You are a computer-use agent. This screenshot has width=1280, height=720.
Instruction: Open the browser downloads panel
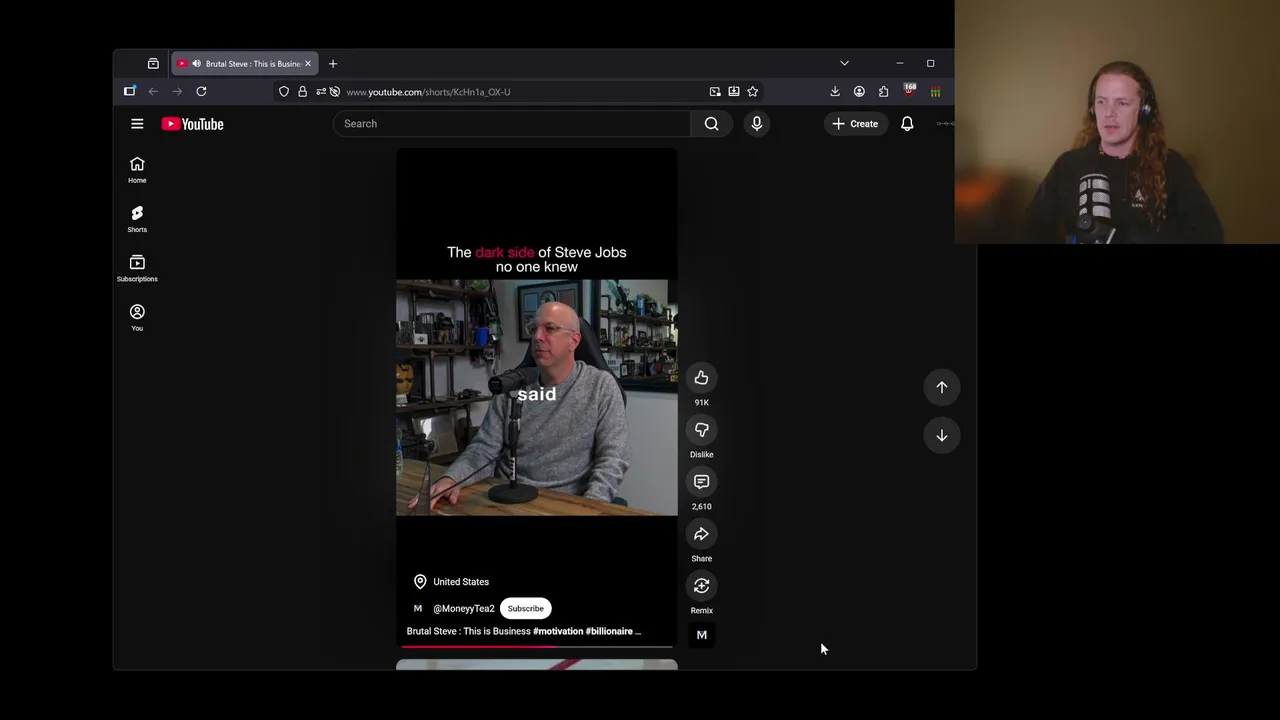coord(835,92)
